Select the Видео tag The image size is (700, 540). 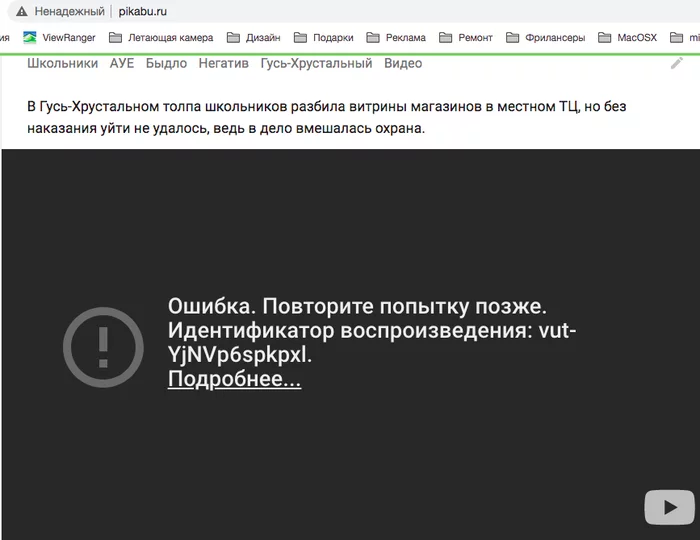click(x=403, y=63)
